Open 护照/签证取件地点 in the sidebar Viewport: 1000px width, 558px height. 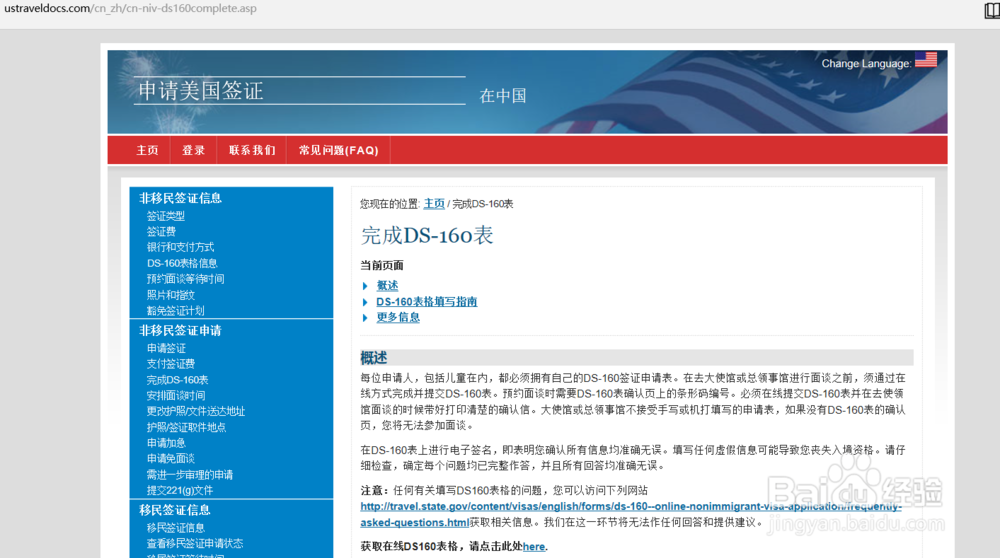click(x=186, y=427)
